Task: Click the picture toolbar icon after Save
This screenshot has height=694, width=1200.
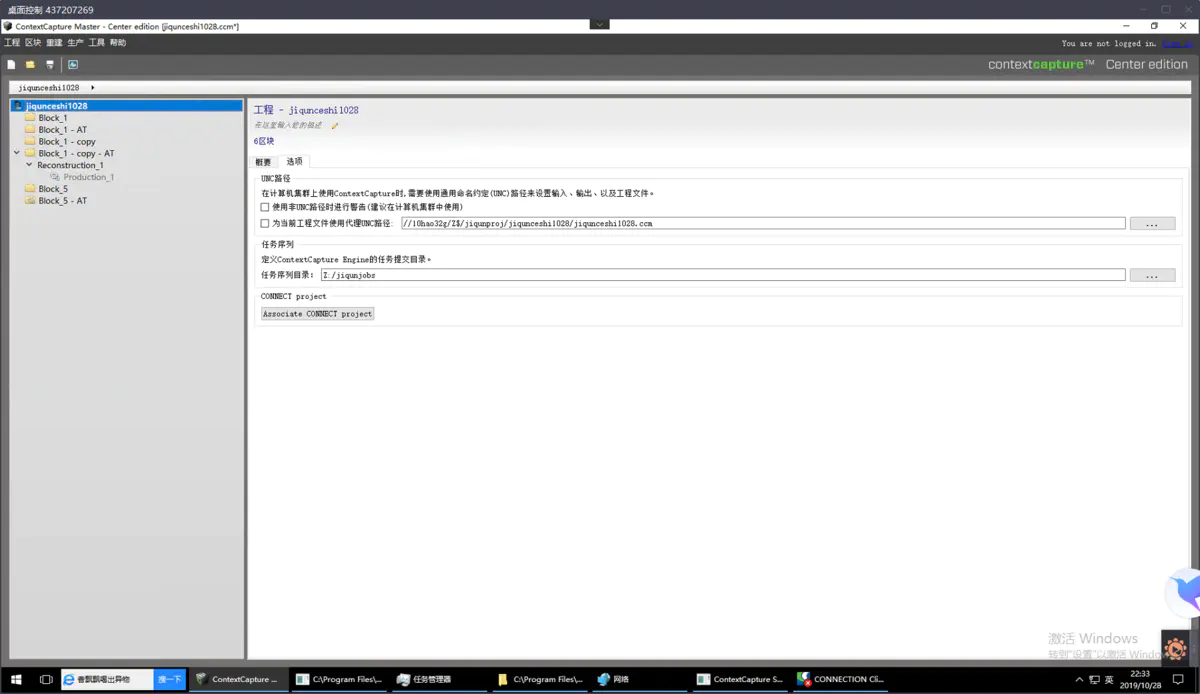Action: coord(73,64)
